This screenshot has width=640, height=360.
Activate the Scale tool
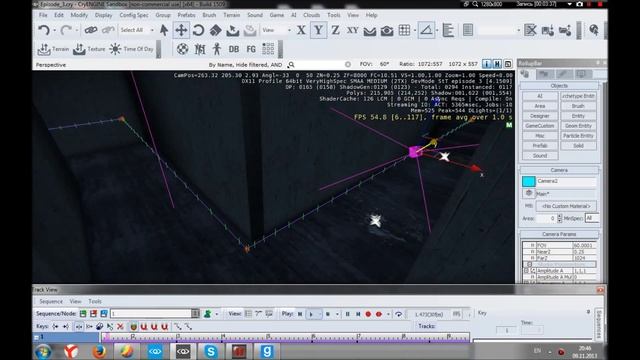click(x=216, y=30)
